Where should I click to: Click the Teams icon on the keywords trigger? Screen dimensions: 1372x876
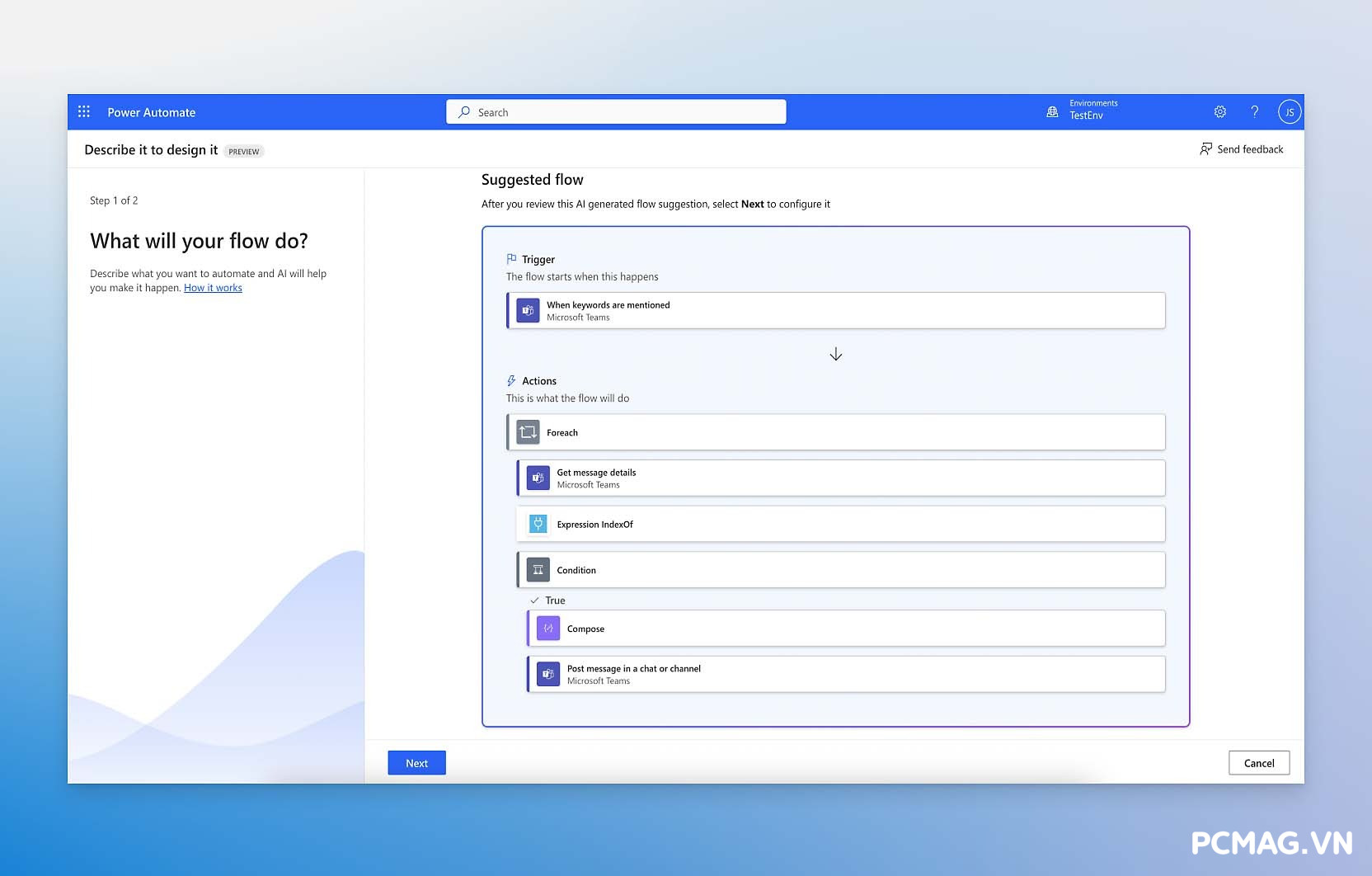tap(528, 310)
